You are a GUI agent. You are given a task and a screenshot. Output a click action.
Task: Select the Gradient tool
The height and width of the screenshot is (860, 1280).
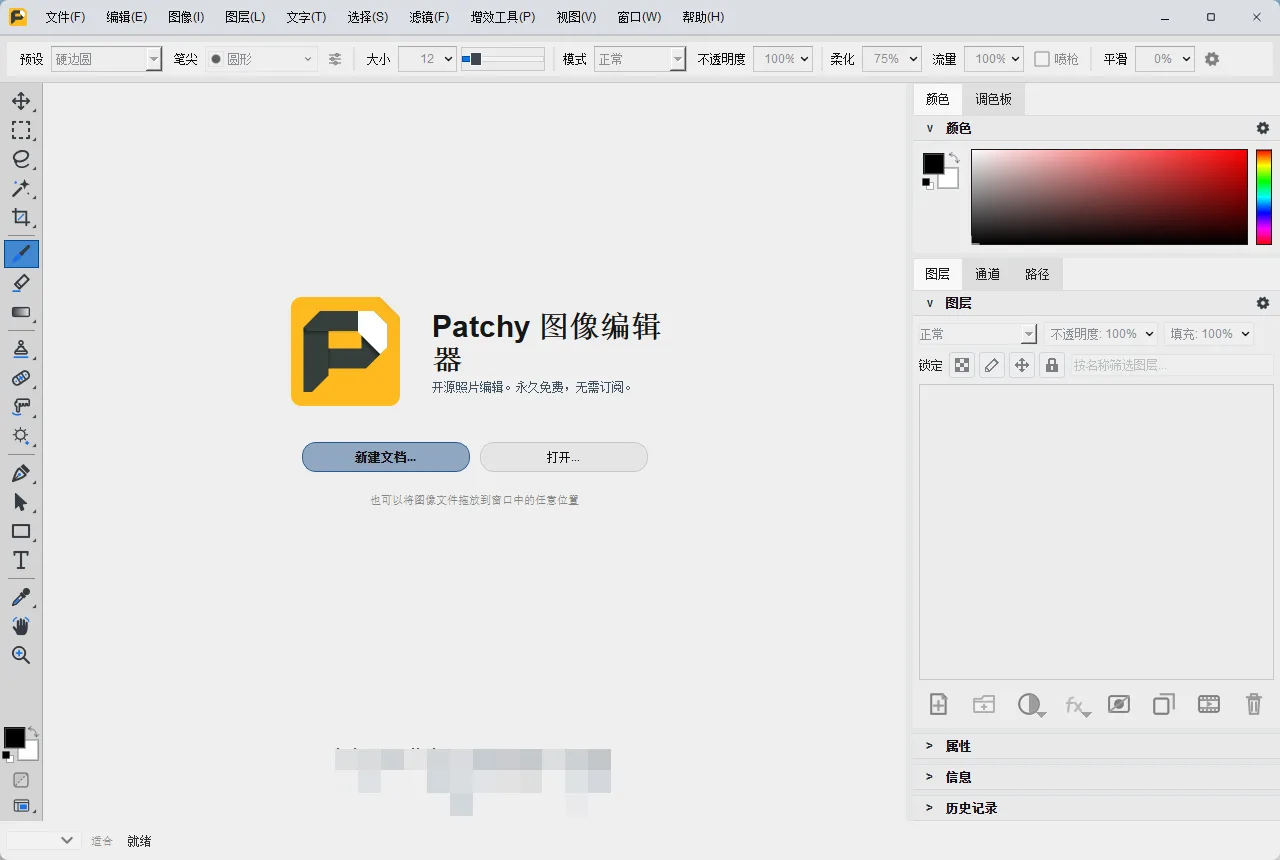[x=21, y=312]
